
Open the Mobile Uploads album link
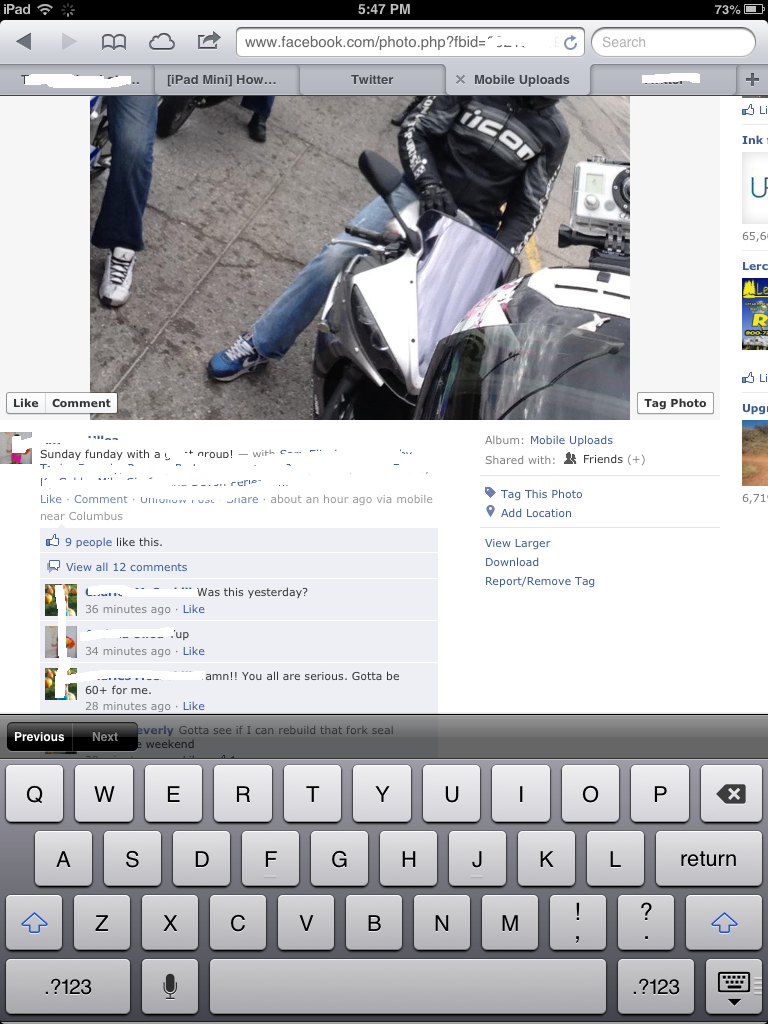(571, 440)
